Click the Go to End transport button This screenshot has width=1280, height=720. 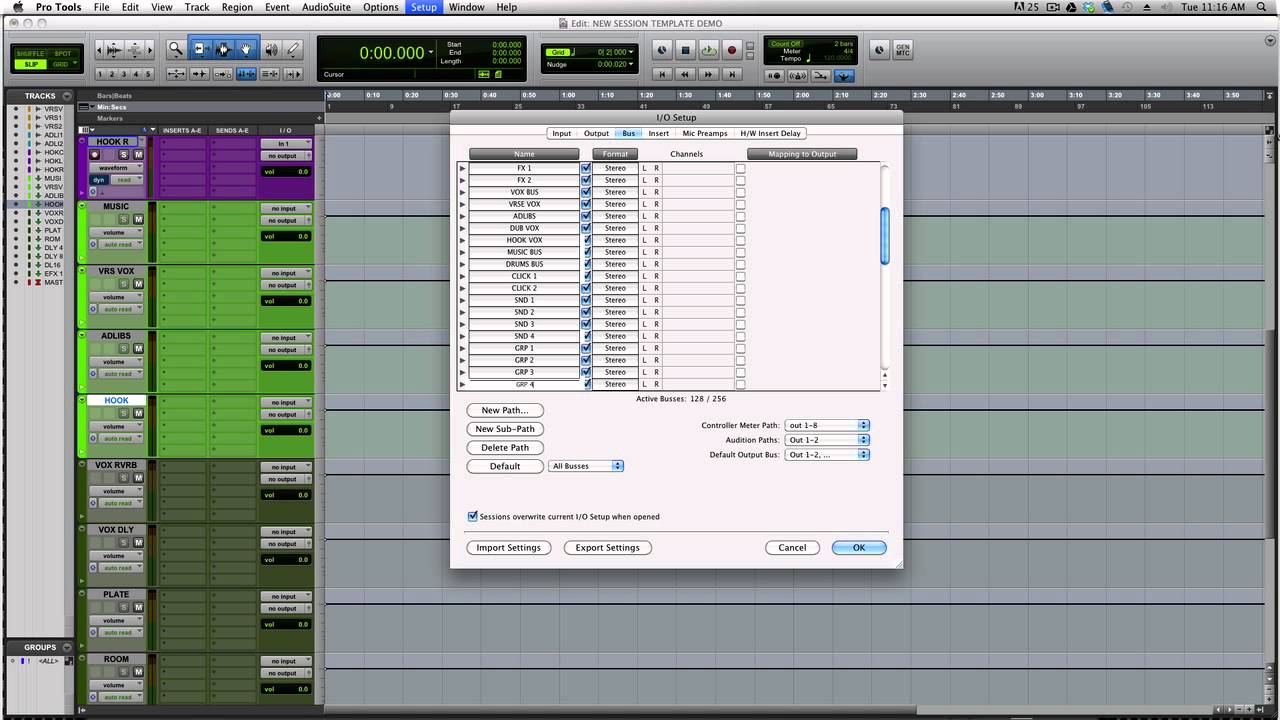(732, 74)
